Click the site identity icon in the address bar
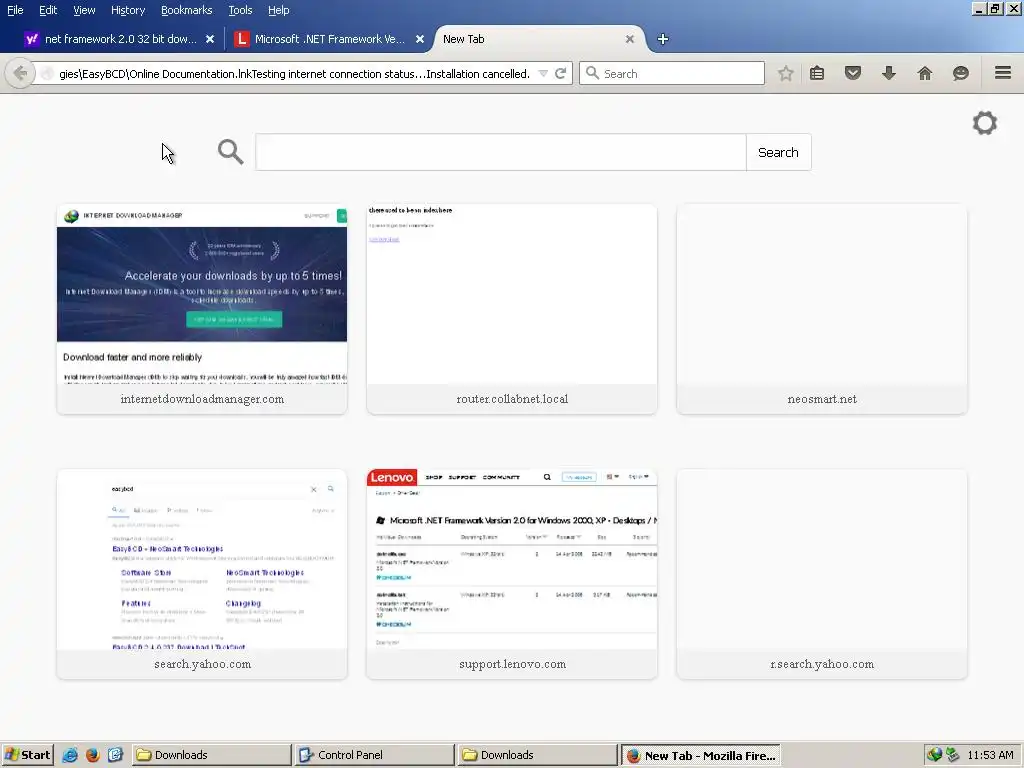Image resolution: width=1024 pixels, height=768 pixels. coord(47,74)
